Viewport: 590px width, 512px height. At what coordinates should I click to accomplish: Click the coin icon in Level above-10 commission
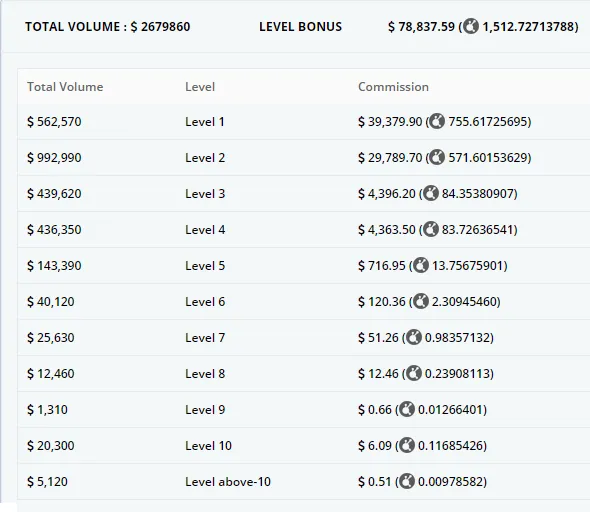(x=407, y=482)
